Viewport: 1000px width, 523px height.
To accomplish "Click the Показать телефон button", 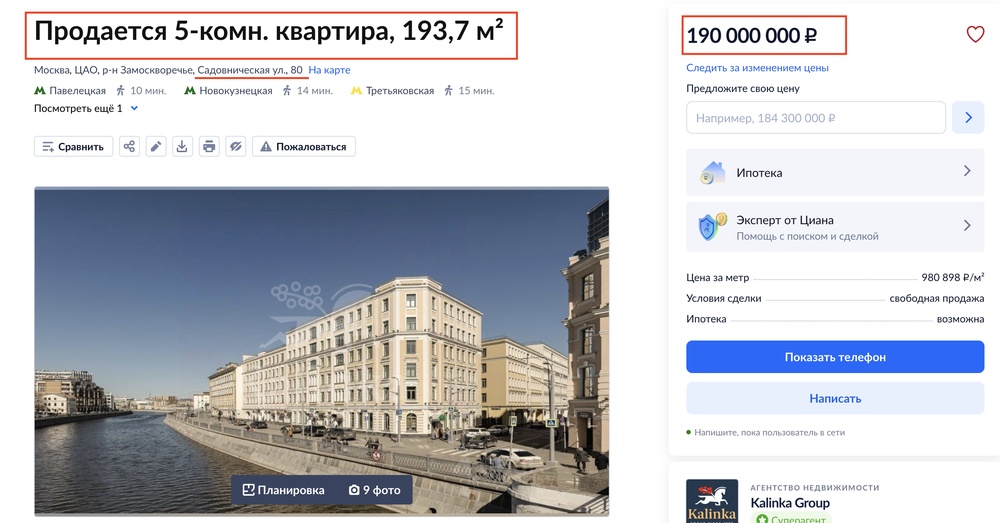I will pyautogui.click(x=835, y=357).
